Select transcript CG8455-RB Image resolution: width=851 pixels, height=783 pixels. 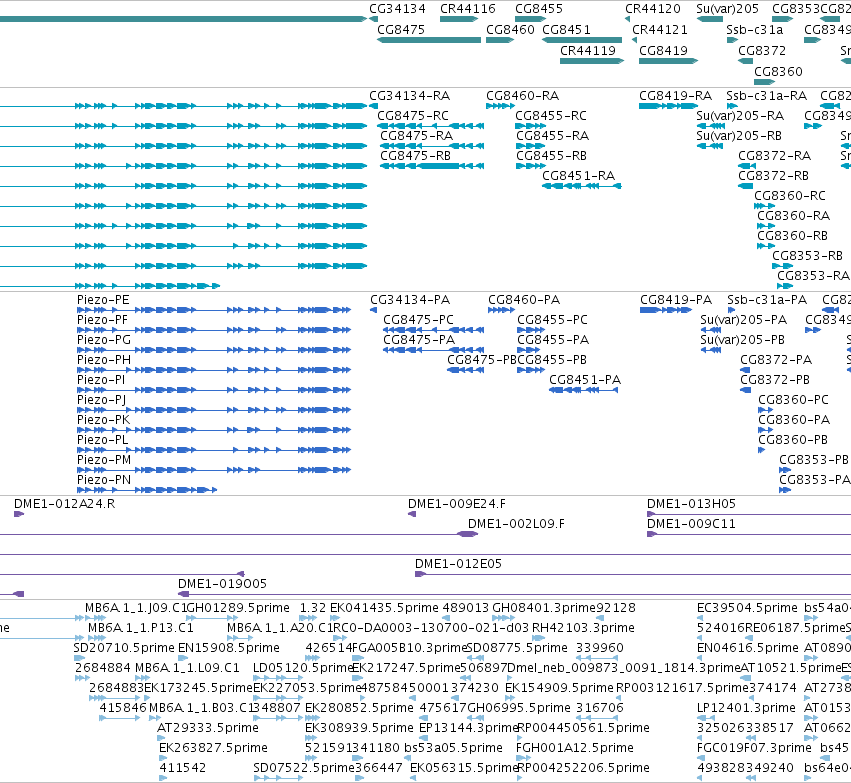point(551,156)
